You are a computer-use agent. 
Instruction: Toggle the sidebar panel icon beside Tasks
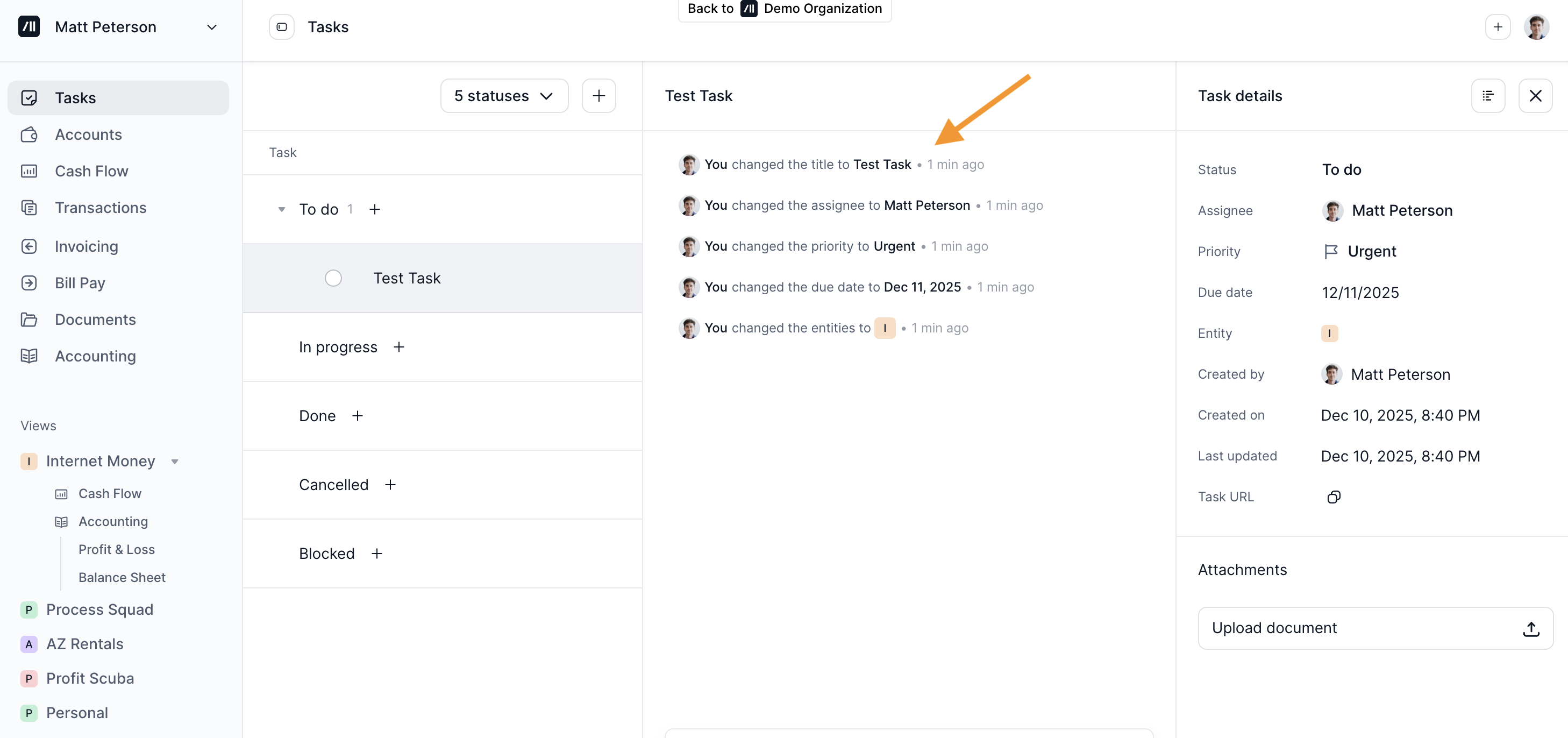(x=281, y=27)
